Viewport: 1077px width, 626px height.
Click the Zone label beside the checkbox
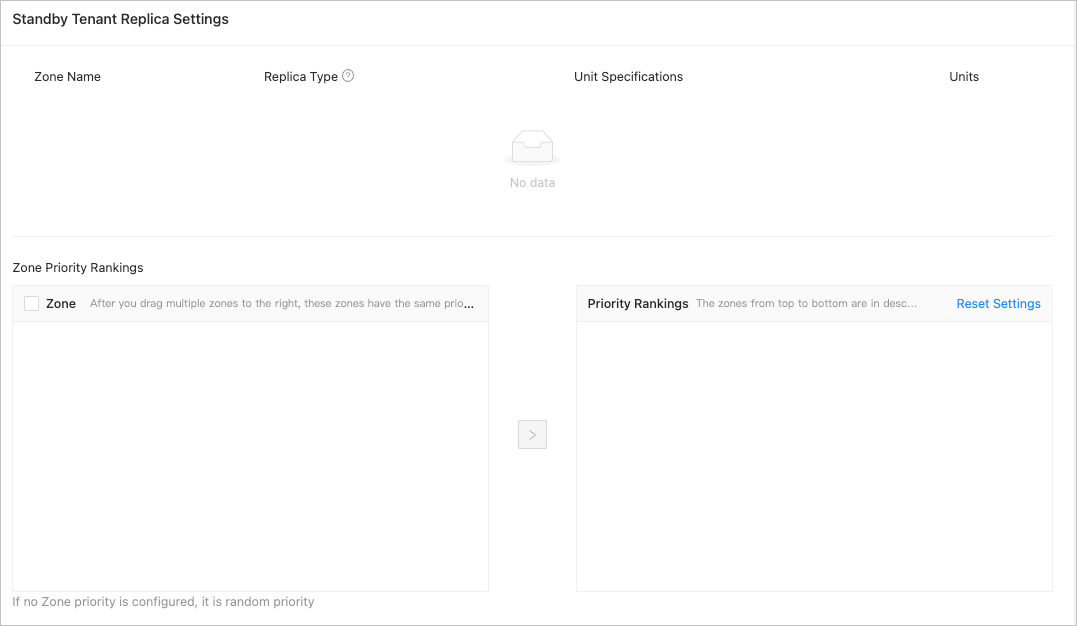[x=61, y=304]
